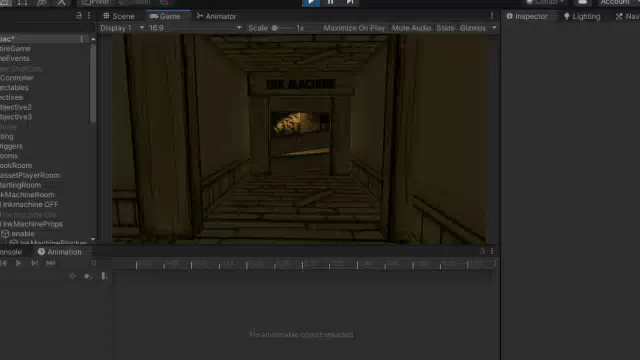Screen dimensions: 640x360
Task: Click the Step frame button
Action: tap(350, 2)
